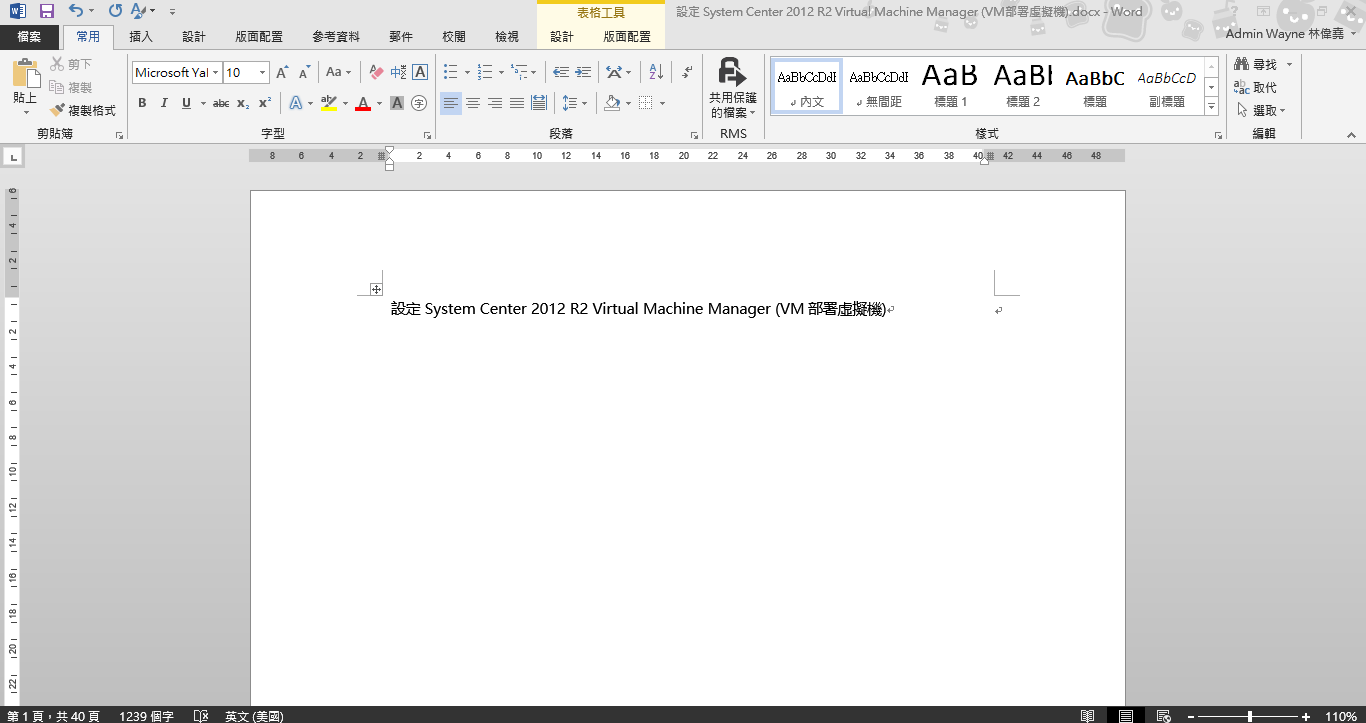Decrease font size with shrink font icon
The image size is (1366, 723).
(307, 72)
